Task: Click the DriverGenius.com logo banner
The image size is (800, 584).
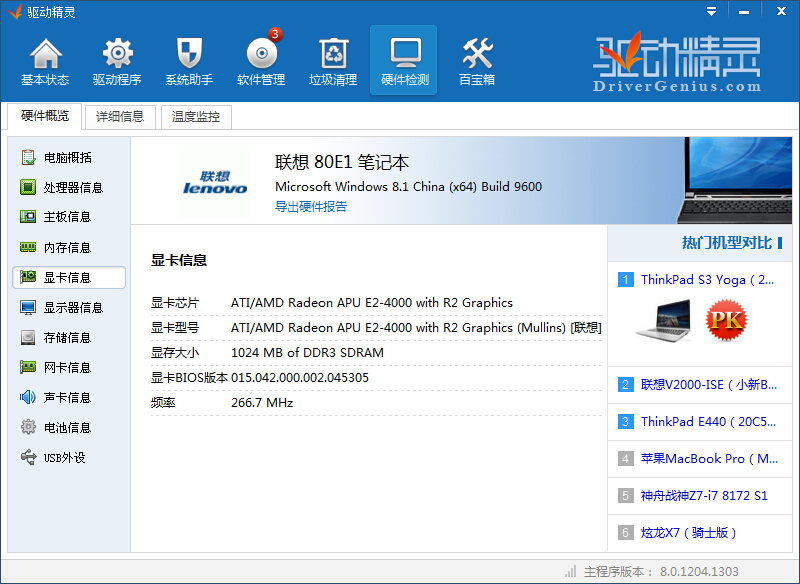Action: pyautogui.click(x=677, y=62)
